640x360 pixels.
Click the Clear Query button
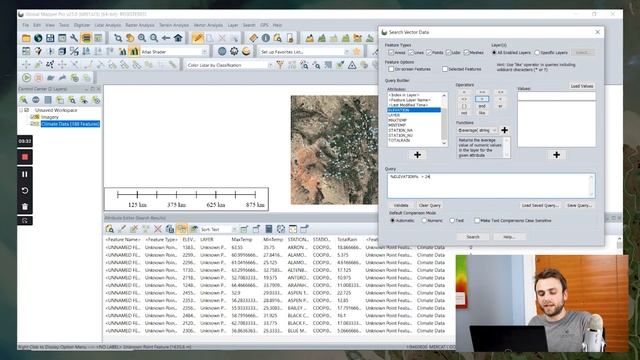429,205
